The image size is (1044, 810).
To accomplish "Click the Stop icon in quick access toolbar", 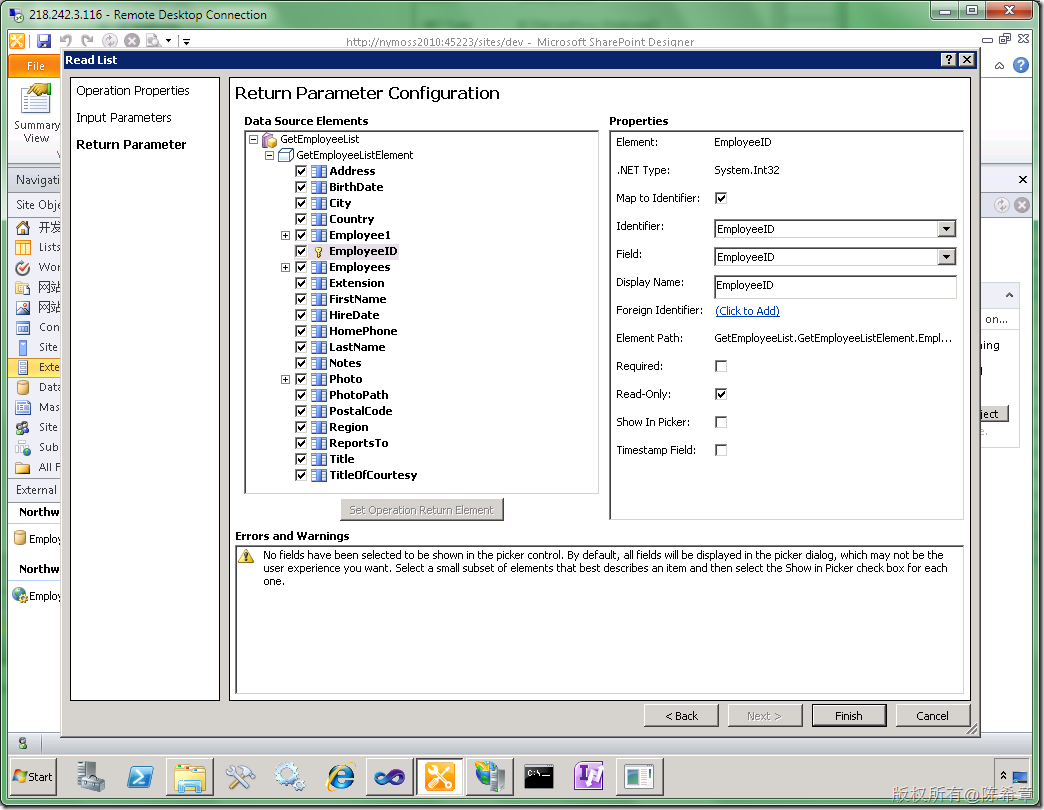I will point(132,41).
